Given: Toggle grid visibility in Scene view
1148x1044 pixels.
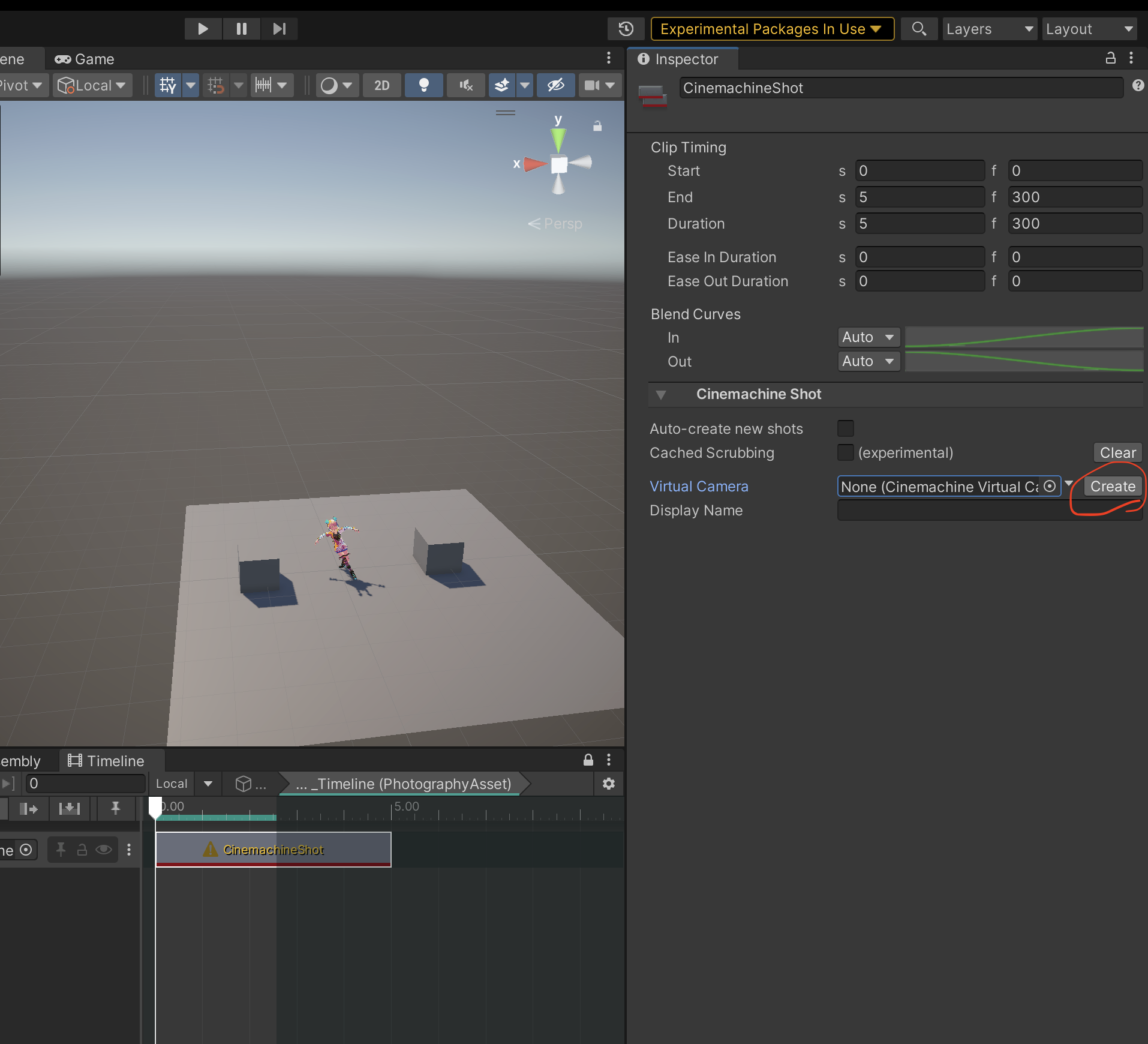Looking at the screenshot, I should tap(168, 85).
